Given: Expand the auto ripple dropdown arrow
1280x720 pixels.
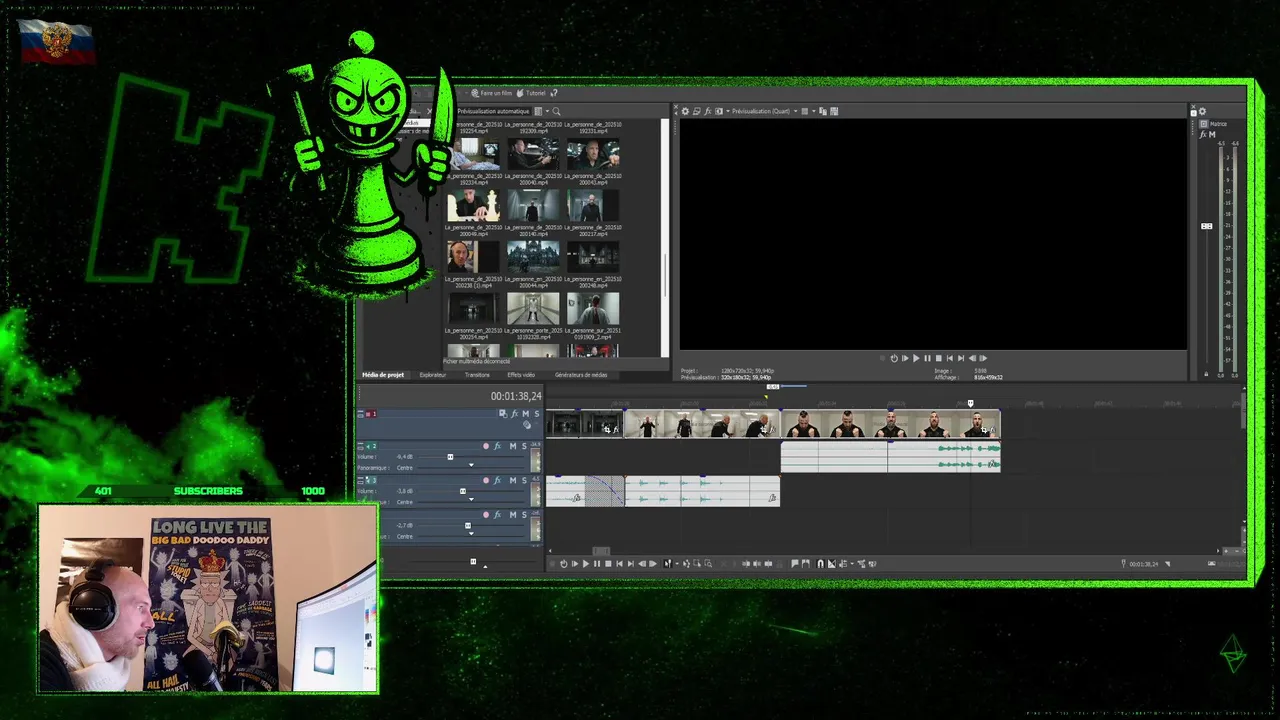Looking at the screenshot, I should point(852,564).
